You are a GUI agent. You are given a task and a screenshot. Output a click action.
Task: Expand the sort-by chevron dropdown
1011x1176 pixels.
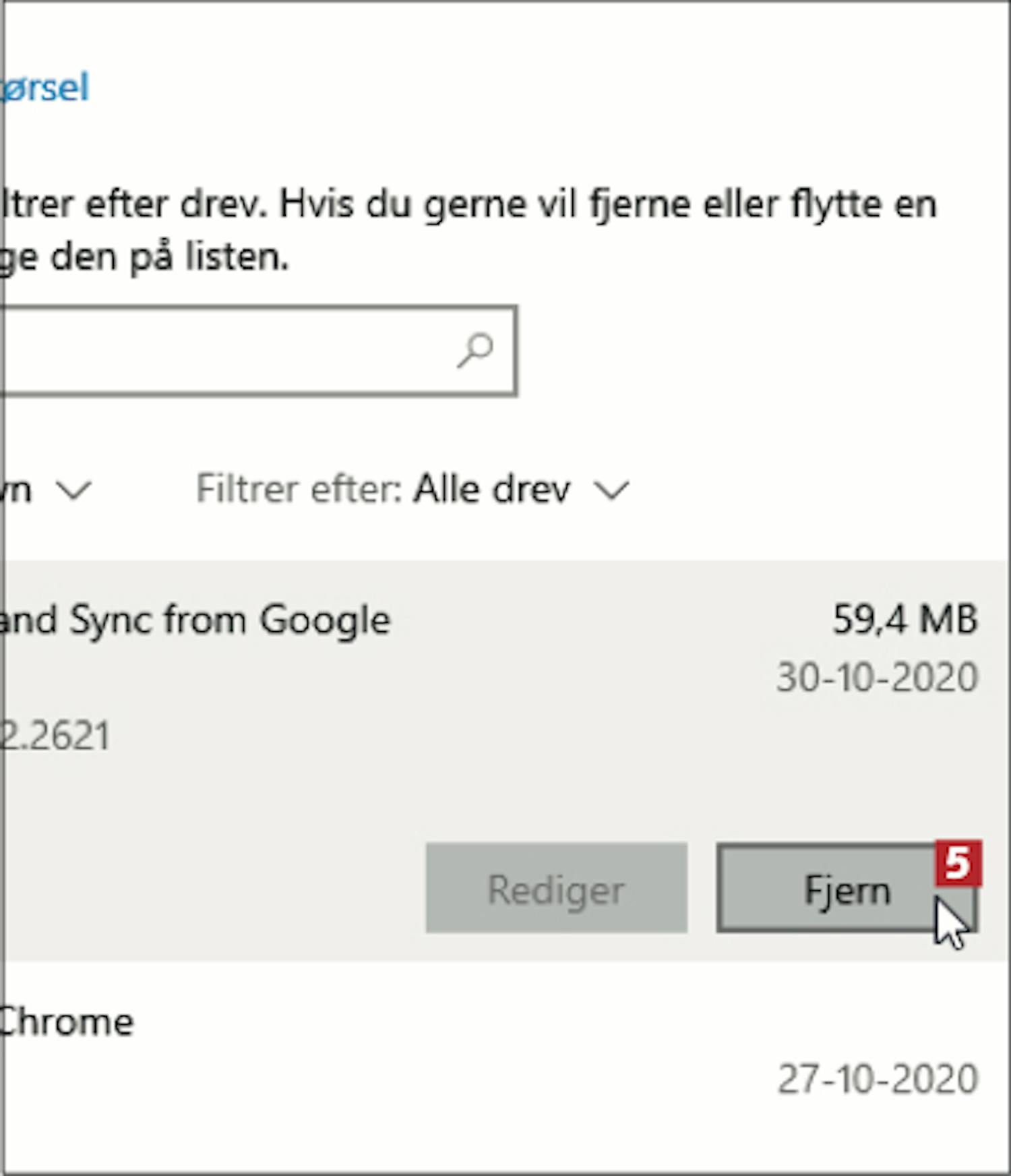tap(73, 490)
